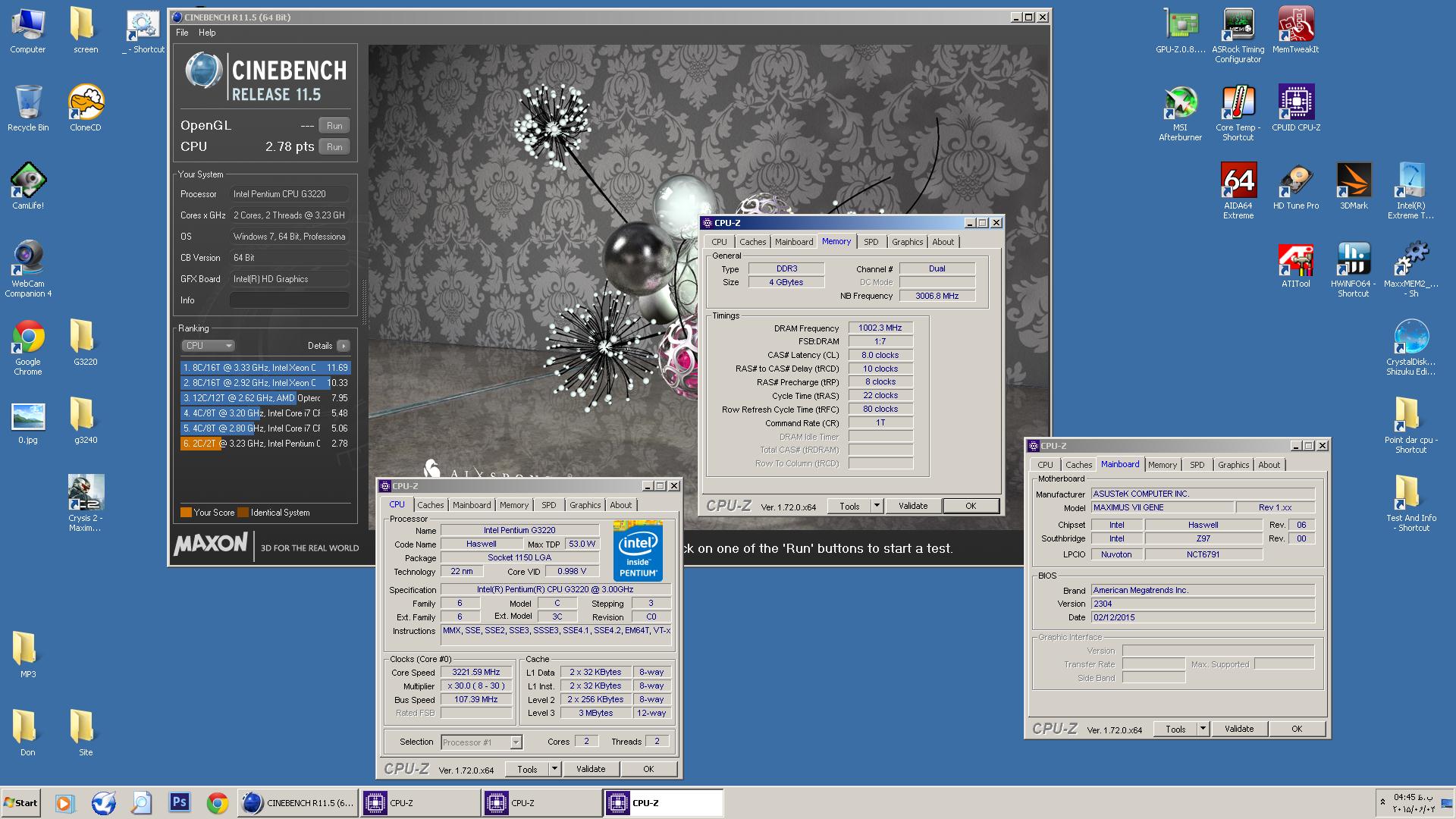Image resolution: width=1456 pixels, height=819 pixels.
Task: Click Chrome icon in taskbar
Action: [218, 802]
